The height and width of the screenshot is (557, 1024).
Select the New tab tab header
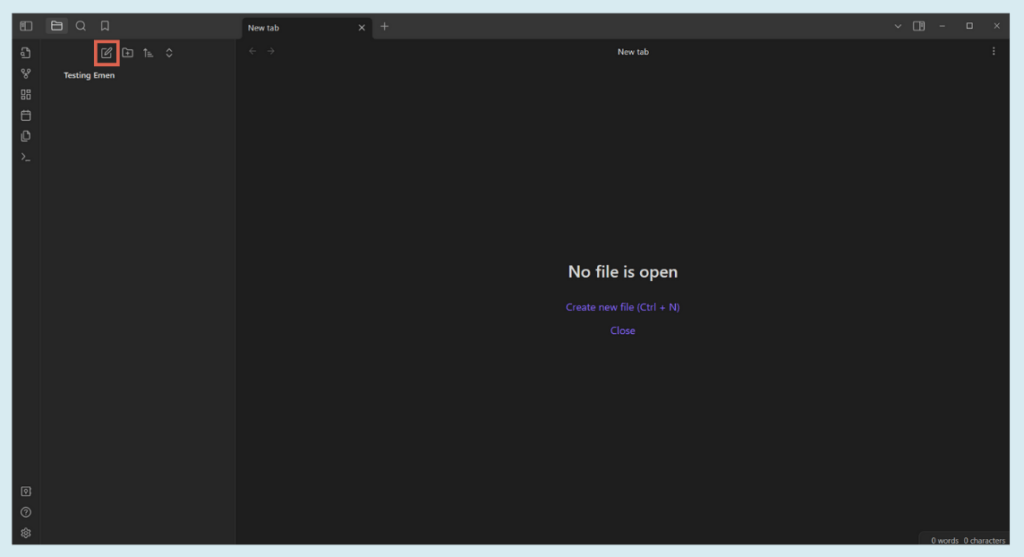point(307,28)
